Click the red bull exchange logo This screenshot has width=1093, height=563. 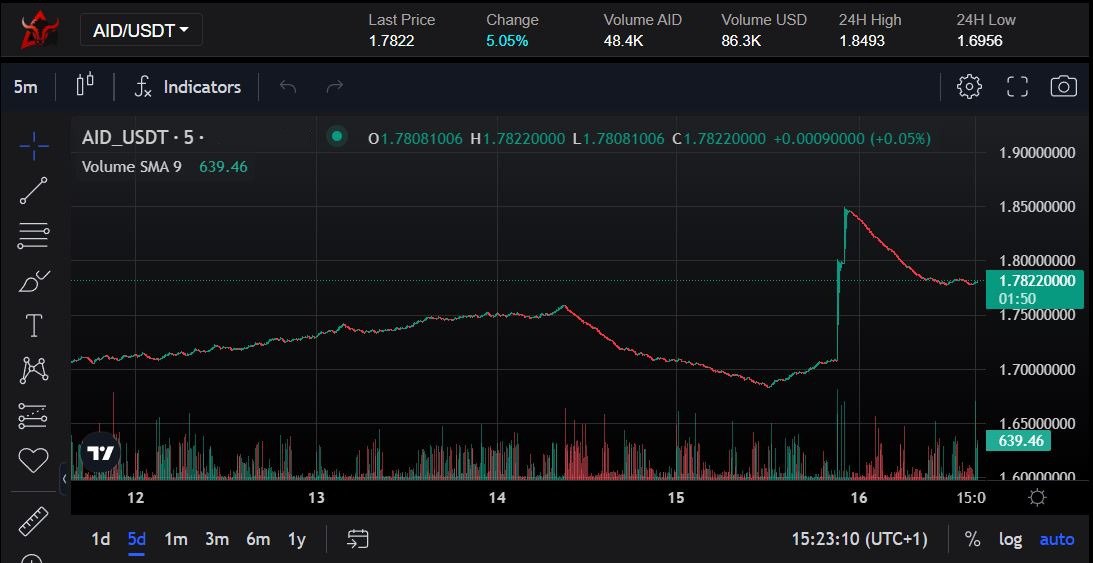click(38, 30)
